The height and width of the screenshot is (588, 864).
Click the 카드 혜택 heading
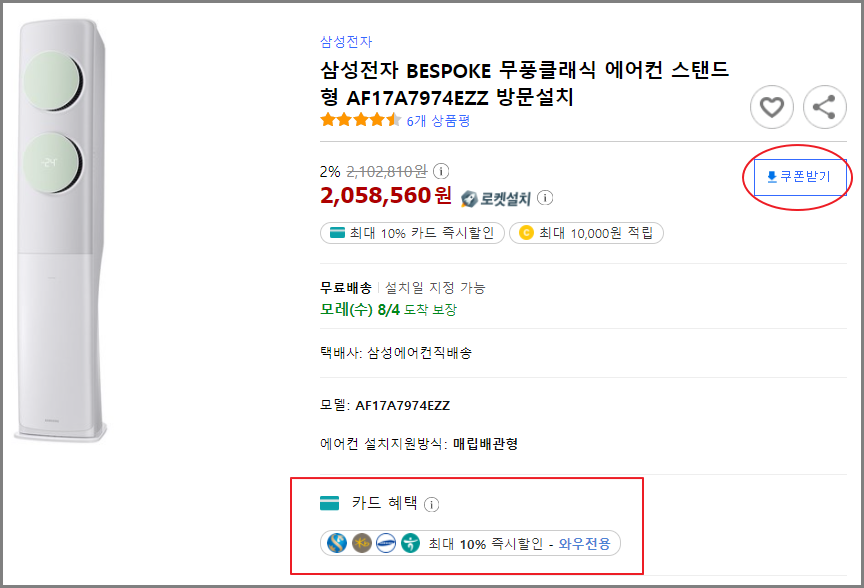(x=385, y=503)
